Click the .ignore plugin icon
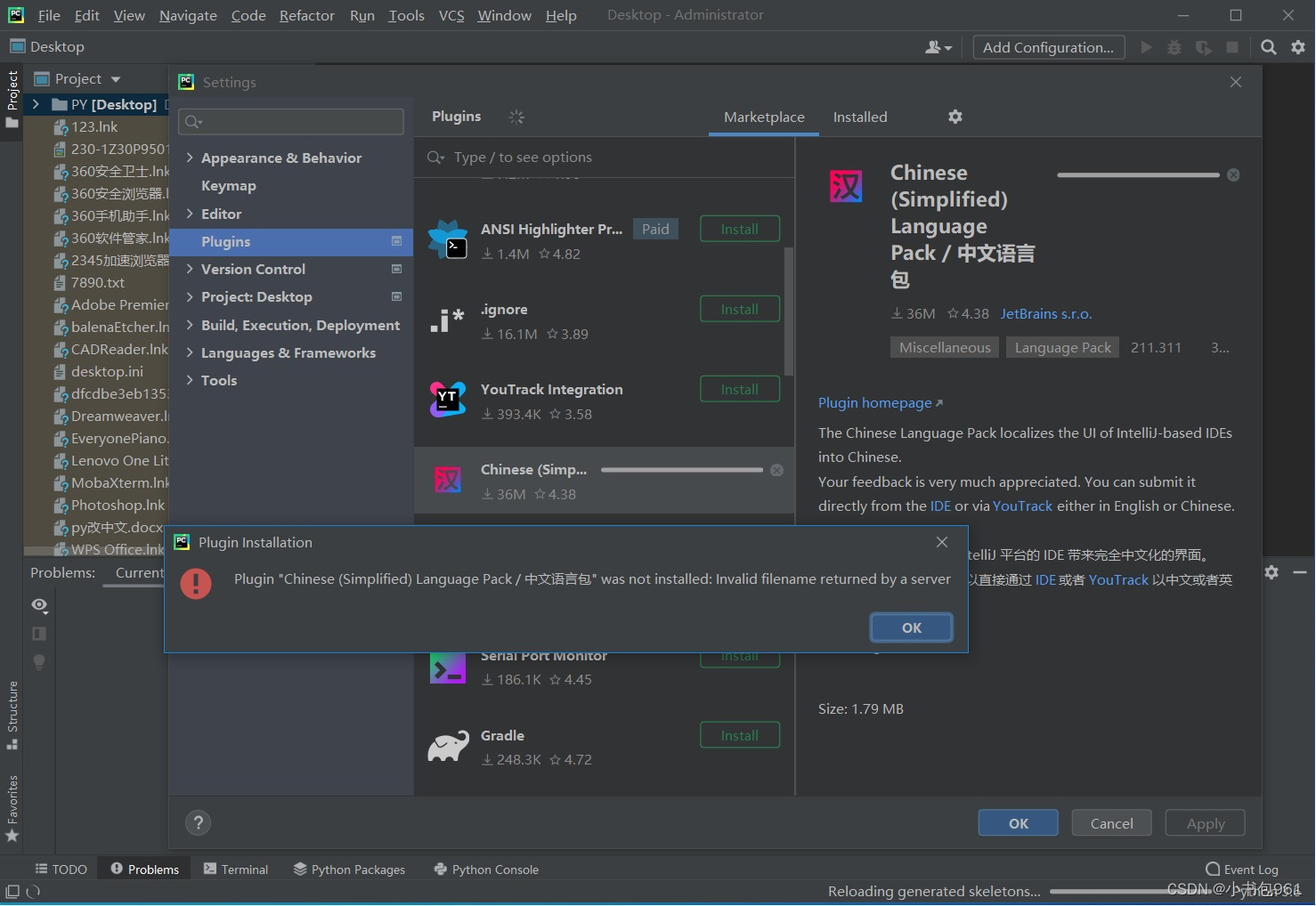The width and height of the screenshot is (1316, 906). coord(448,320)
